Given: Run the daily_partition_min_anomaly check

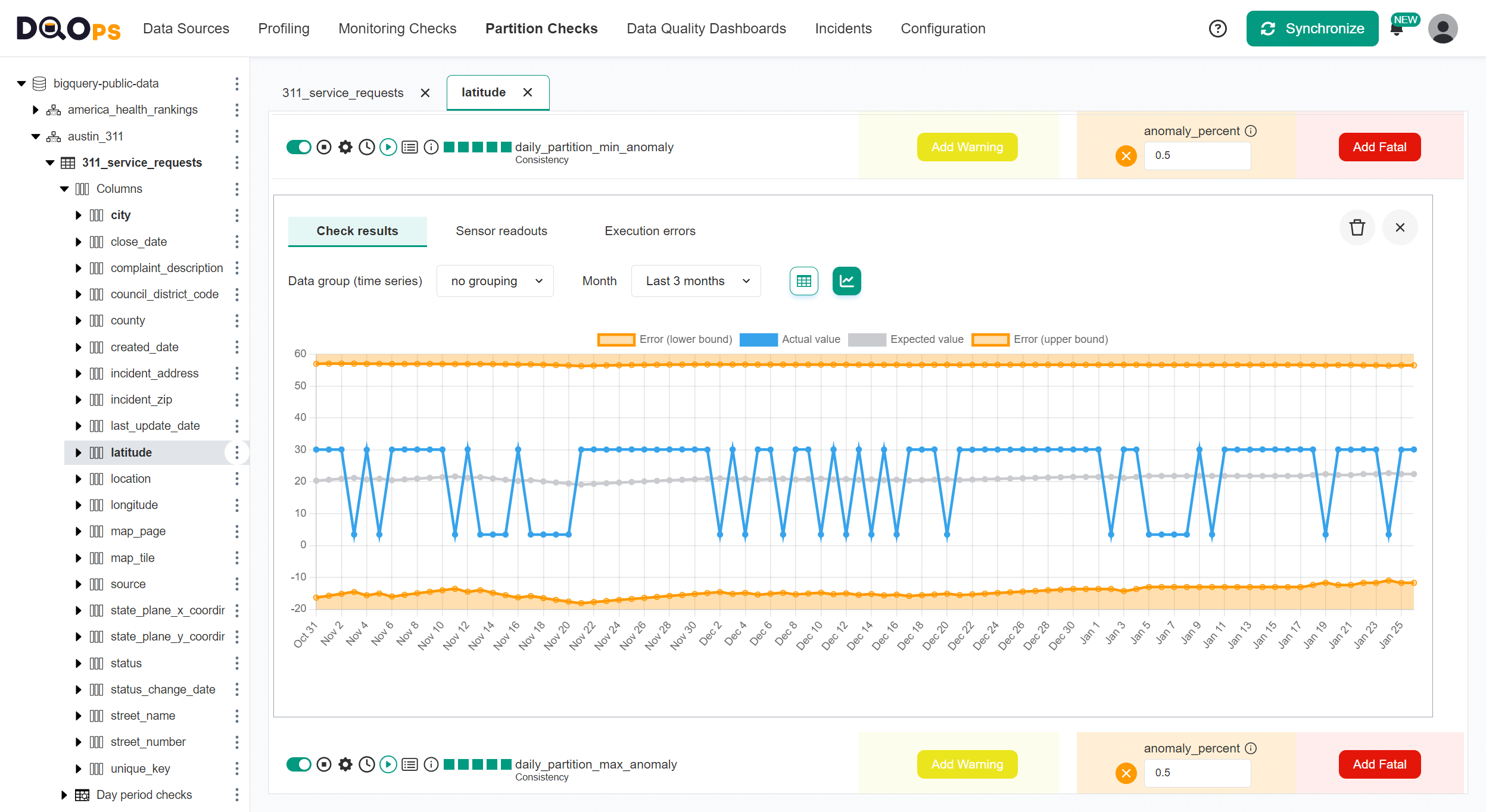Looking at the screenshot, I should click(388, 147).
